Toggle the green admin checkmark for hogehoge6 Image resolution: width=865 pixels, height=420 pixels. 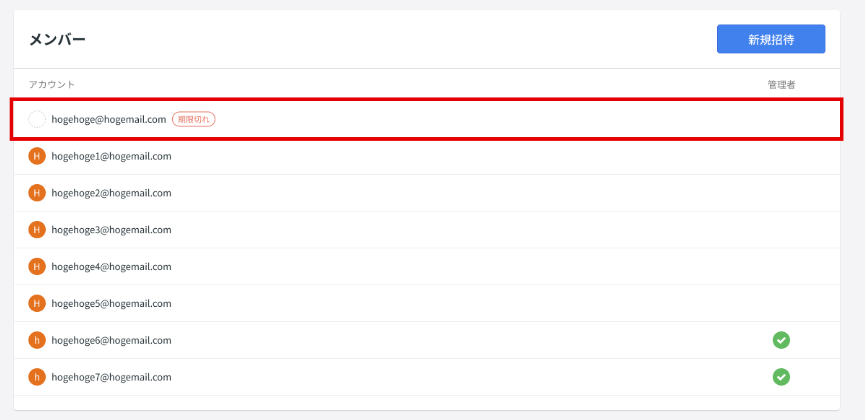781,341
